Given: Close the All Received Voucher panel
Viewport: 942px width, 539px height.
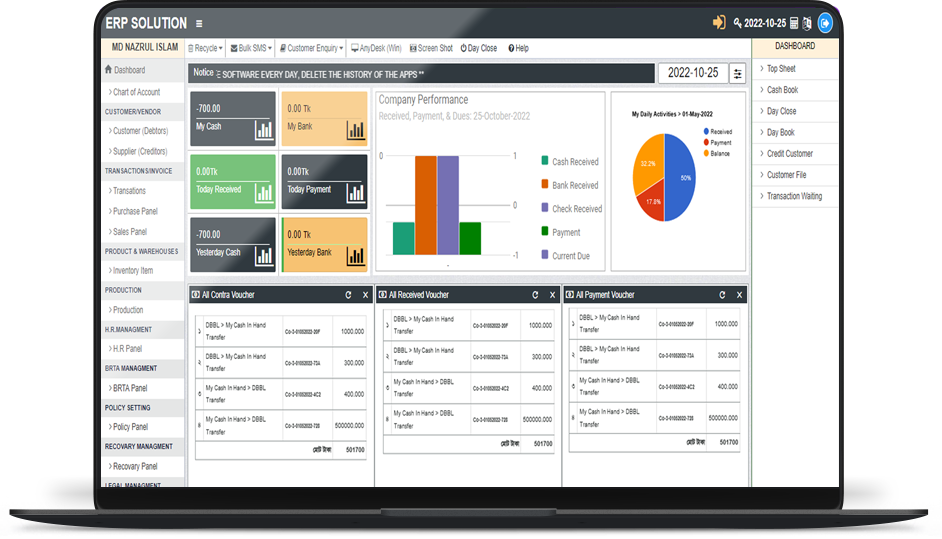Looking at the screenshot, I should coord(552,295).
